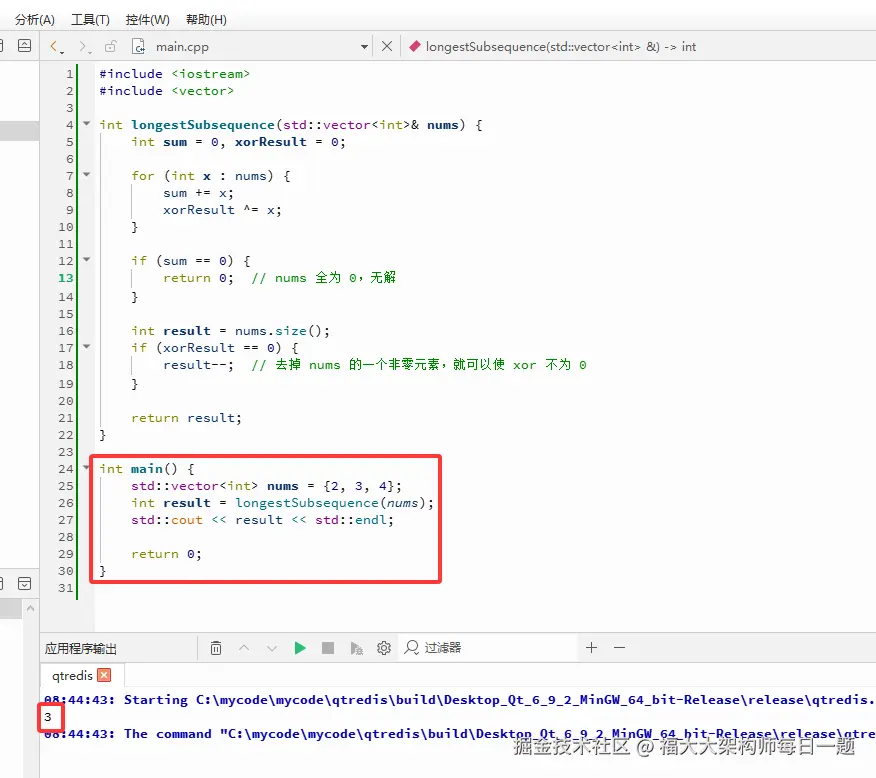This screenshot has width=876, height=778.
Task: Open the 控件(W) menu
Action: coord(147,20)
